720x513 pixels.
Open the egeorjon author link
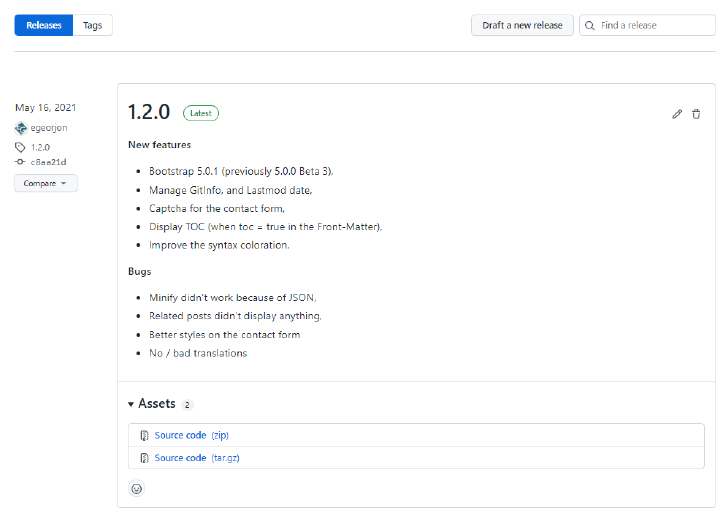pyautogui.click(x=49, y=128)
